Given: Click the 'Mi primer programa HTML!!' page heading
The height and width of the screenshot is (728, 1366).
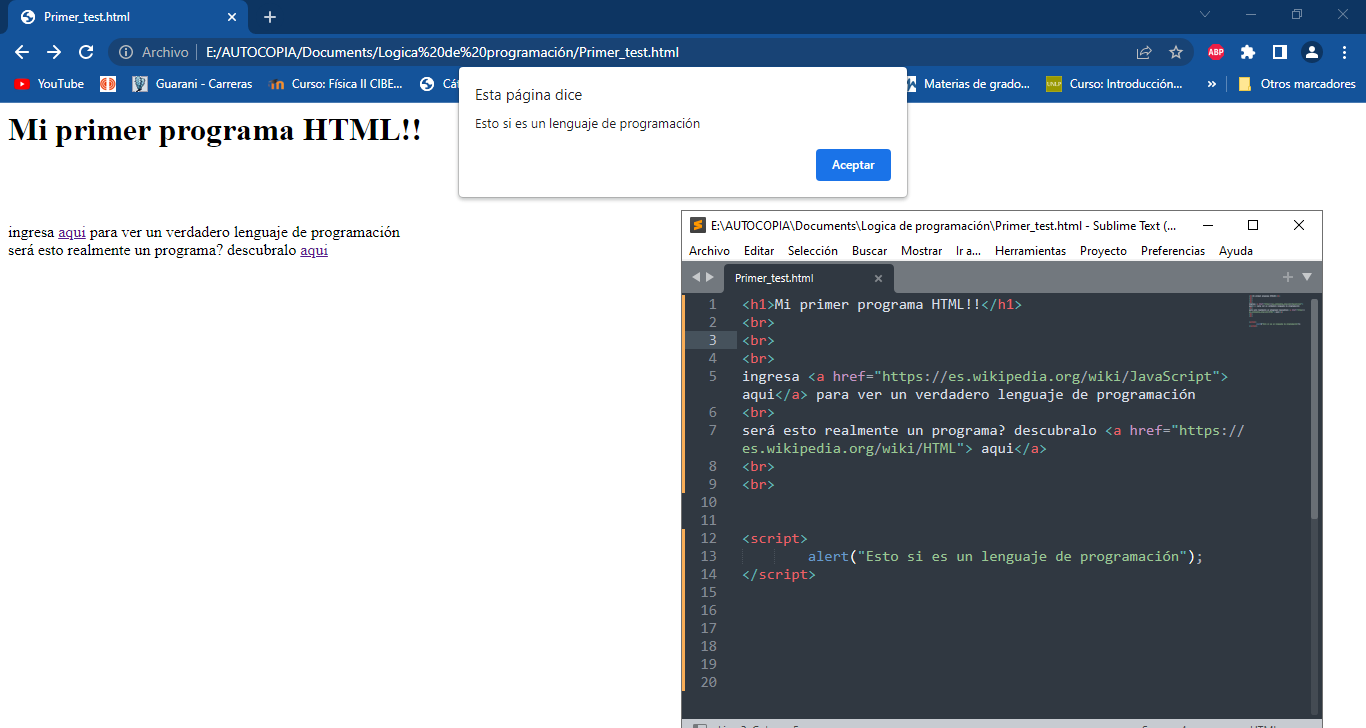Looking at the screenshot, I should pos(215,130).
